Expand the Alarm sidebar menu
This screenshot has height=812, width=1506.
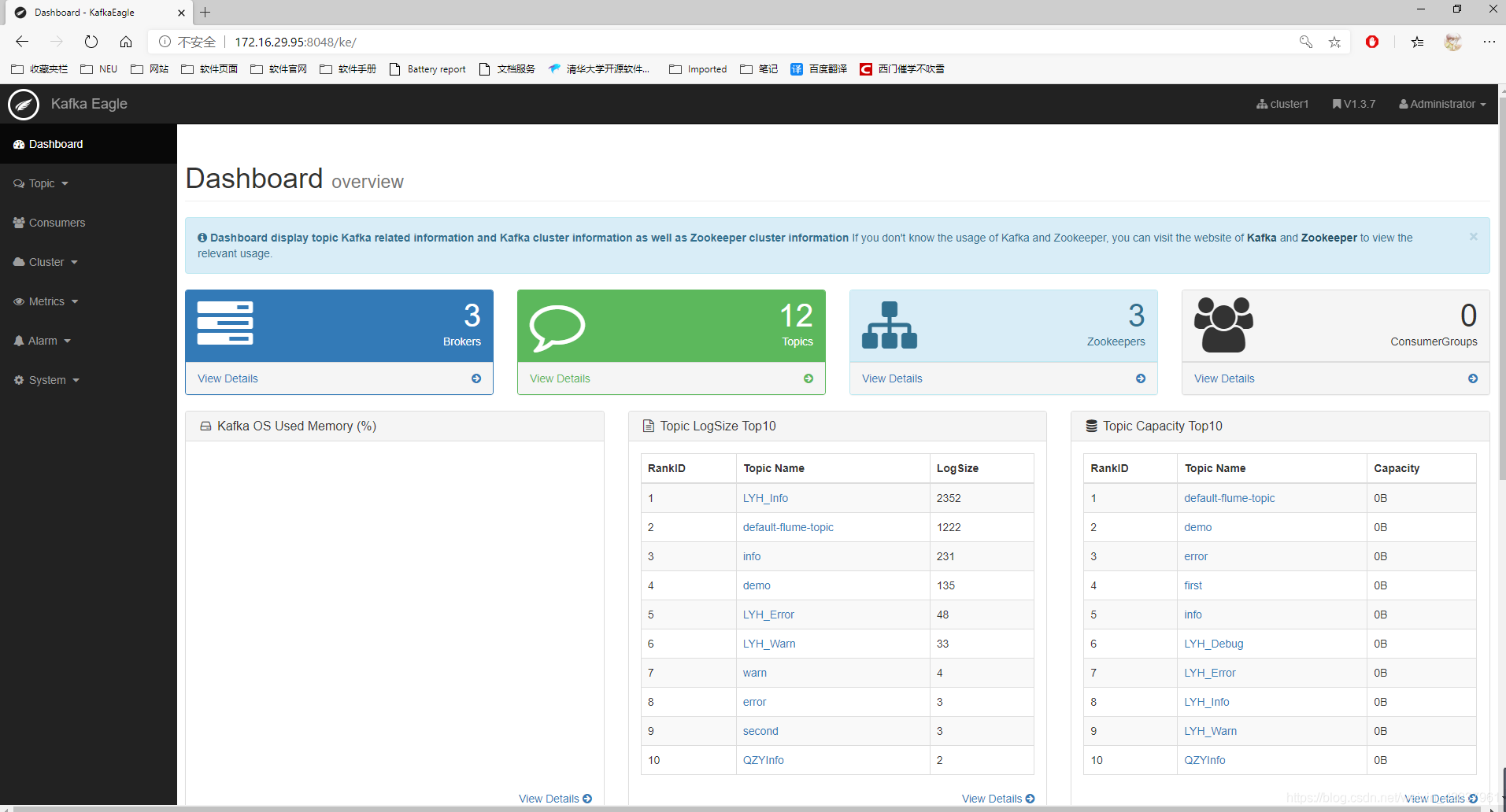43,341
